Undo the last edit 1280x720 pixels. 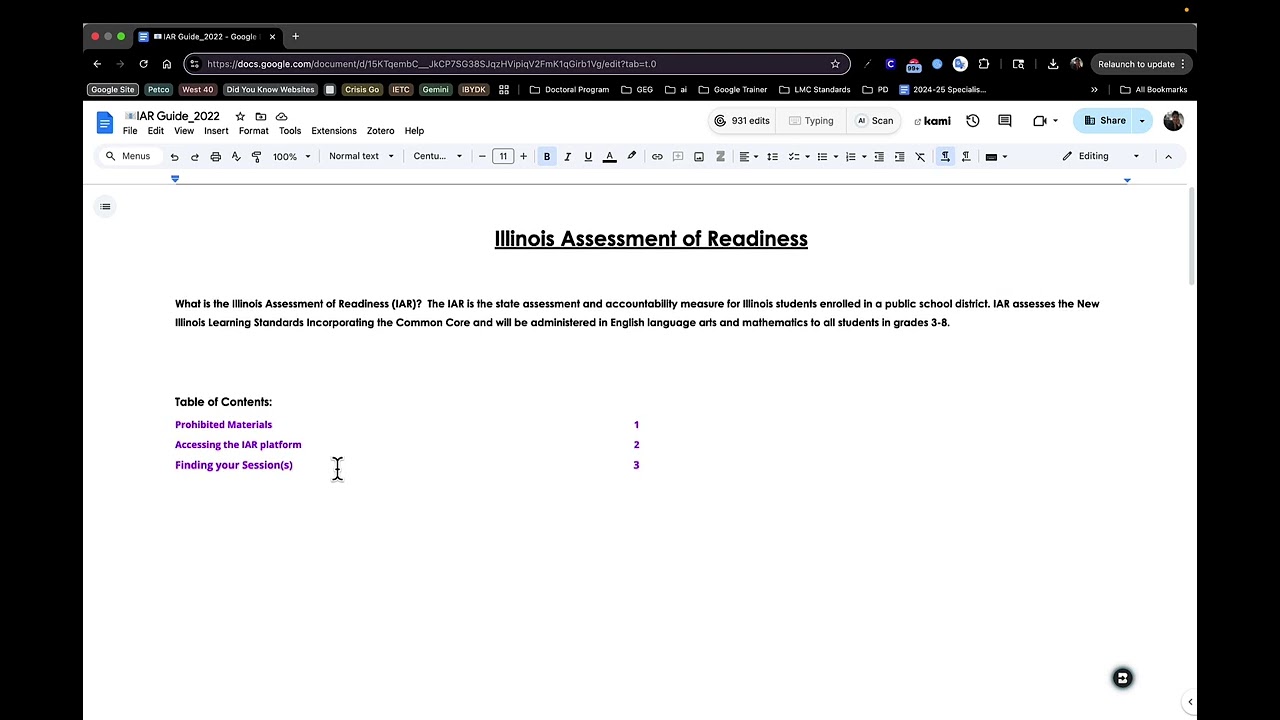pyautogui.click(x=174, y=157)
